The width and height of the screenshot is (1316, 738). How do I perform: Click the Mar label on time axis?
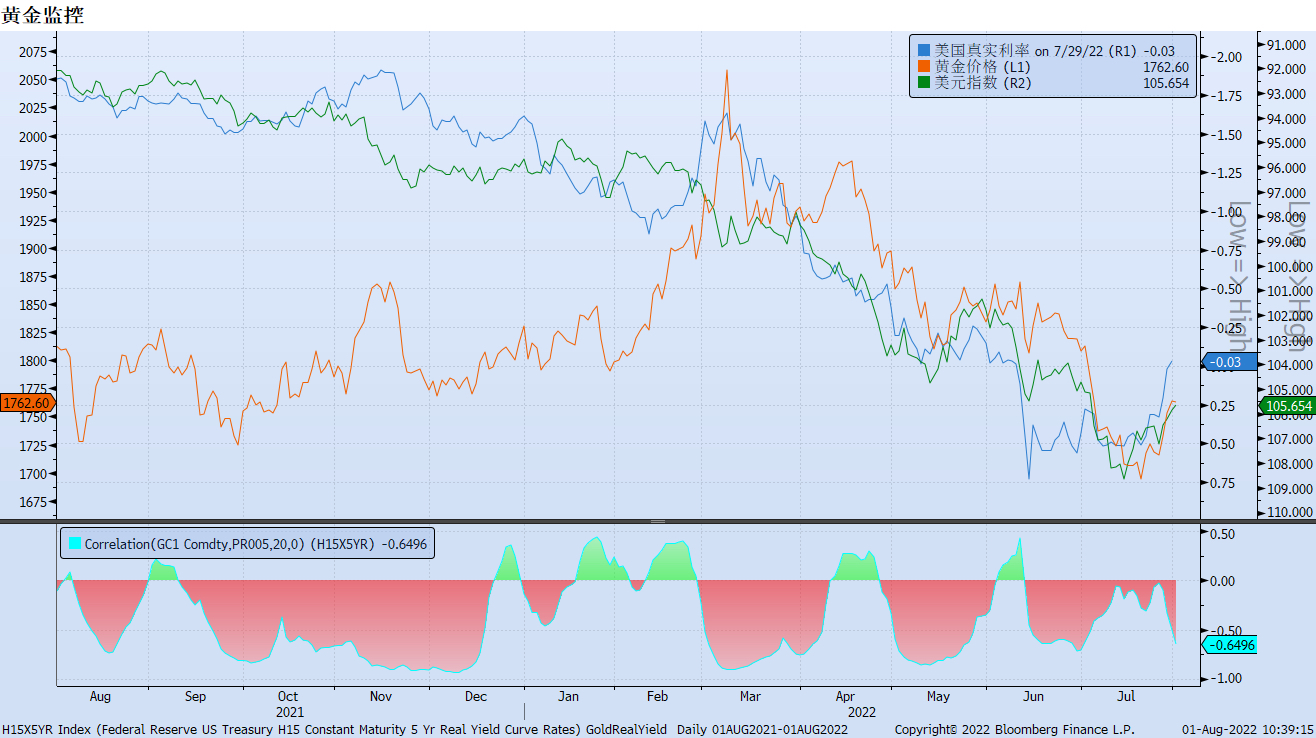pos(749,696)
